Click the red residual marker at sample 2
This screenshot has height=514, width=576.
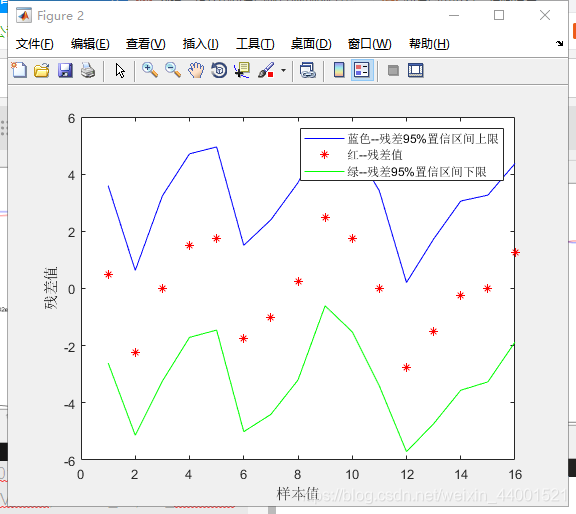(x=135, y=353)
